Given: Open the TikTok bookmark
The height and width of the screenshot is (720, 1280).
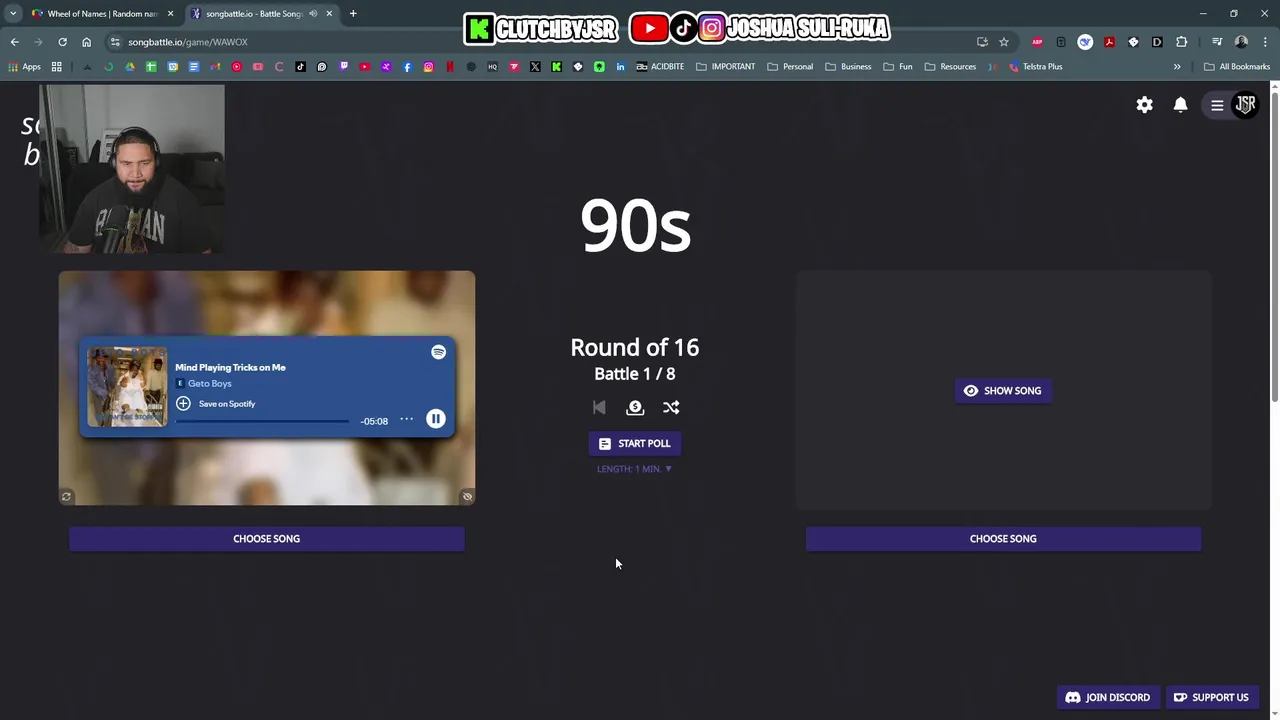Looking at the screenshot, I should [x=300, y=67].
